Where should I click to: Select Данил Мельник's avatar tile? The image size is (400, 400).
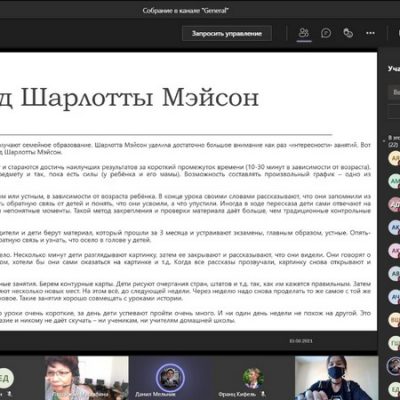point(170,378)
